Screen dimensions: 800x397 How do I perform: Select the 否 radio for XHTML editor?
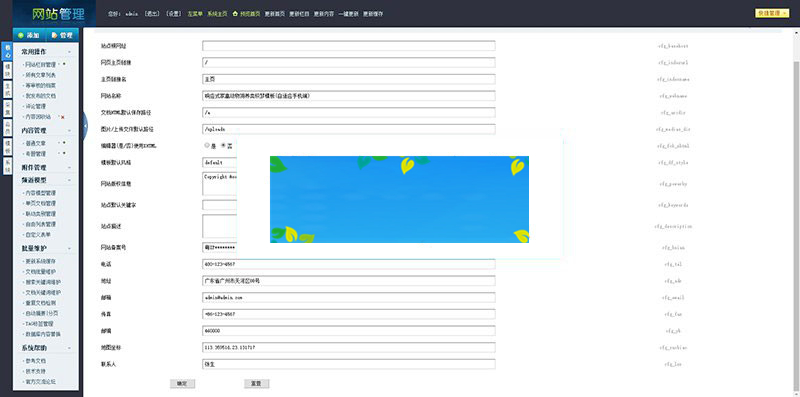[223, 145]
